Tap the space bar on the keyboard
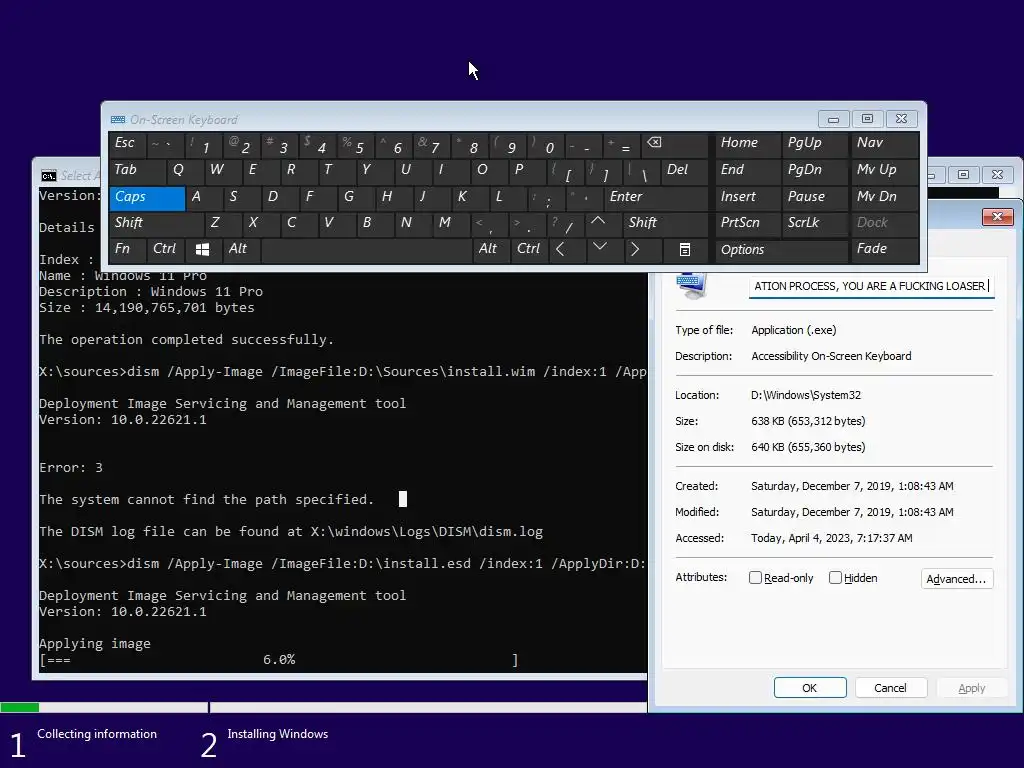1024x768 pixels. (x=367, y=249)
